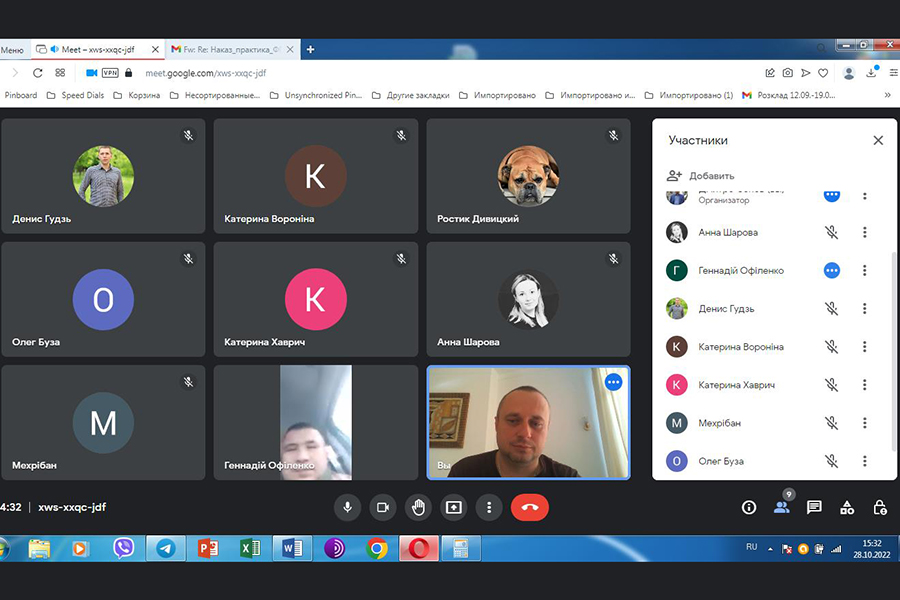
Task: Toggle camera in the call controls
Action: (x=382, y=507)
